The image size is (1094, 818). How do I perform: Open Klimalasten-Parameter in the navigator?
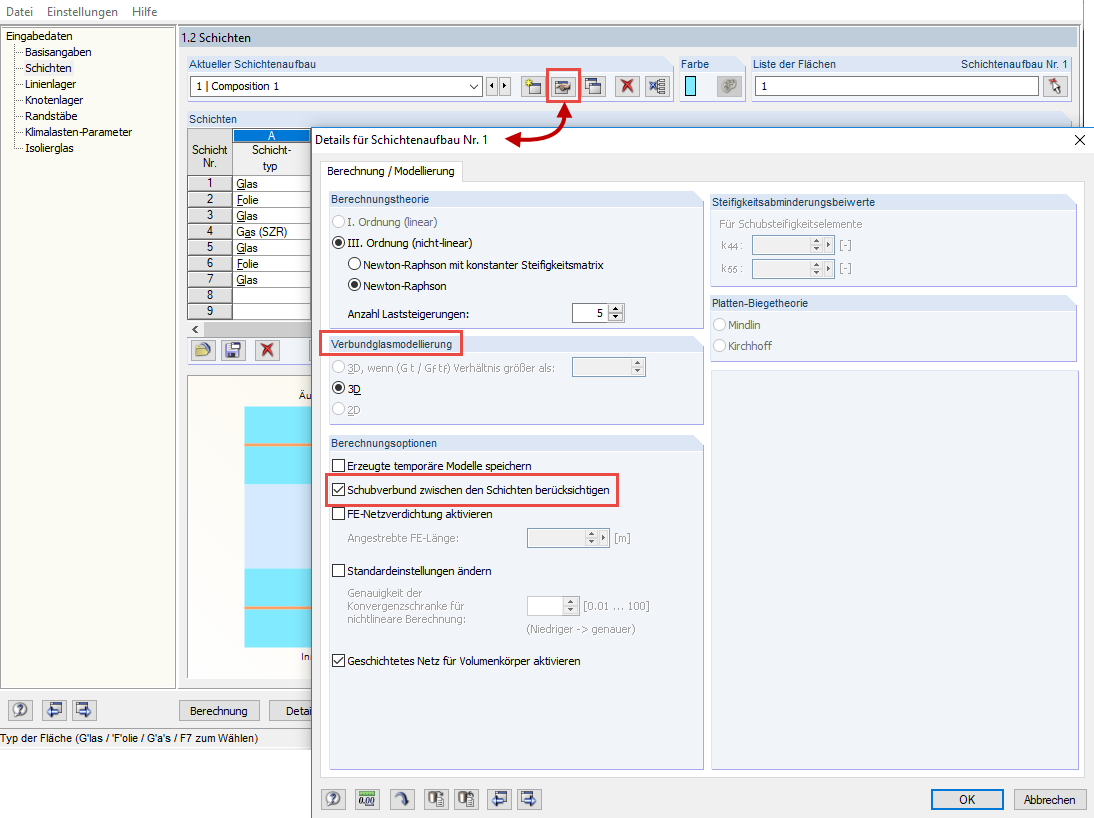pos(78,132)
